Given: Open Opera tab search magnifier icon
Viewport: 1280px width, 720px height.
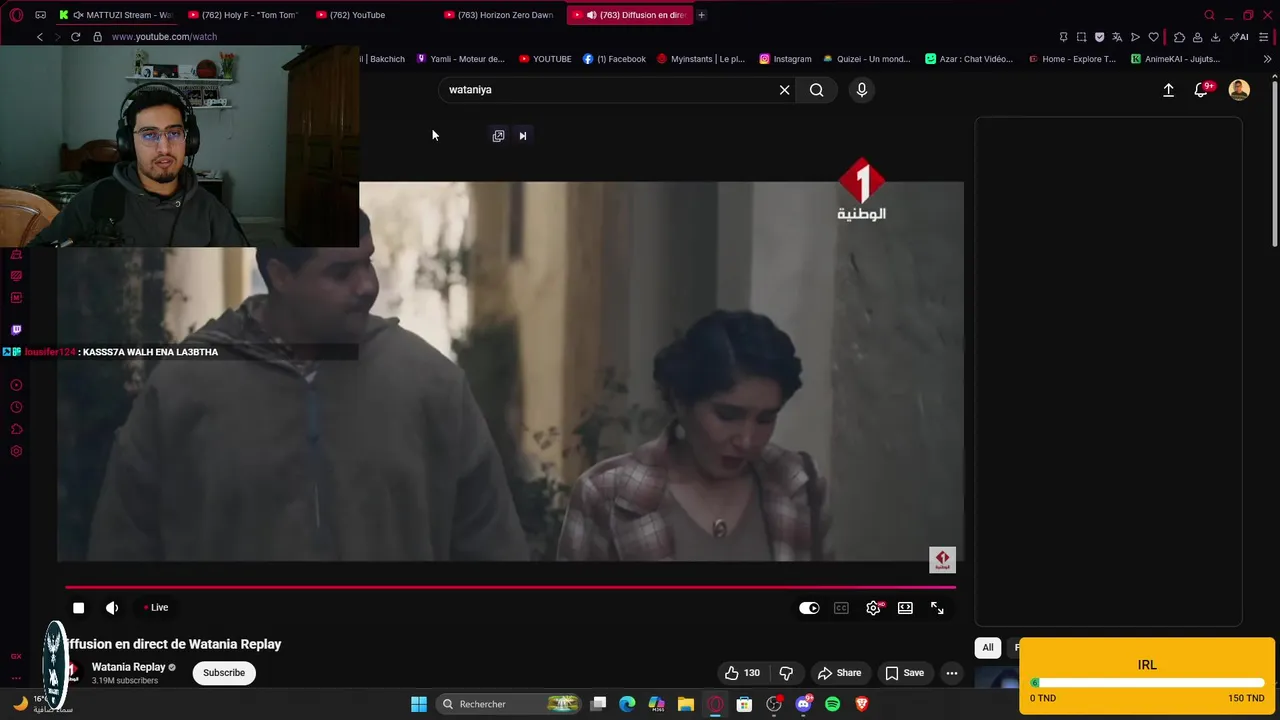Looking at the screenshot, I should (x=1209, y=15).
